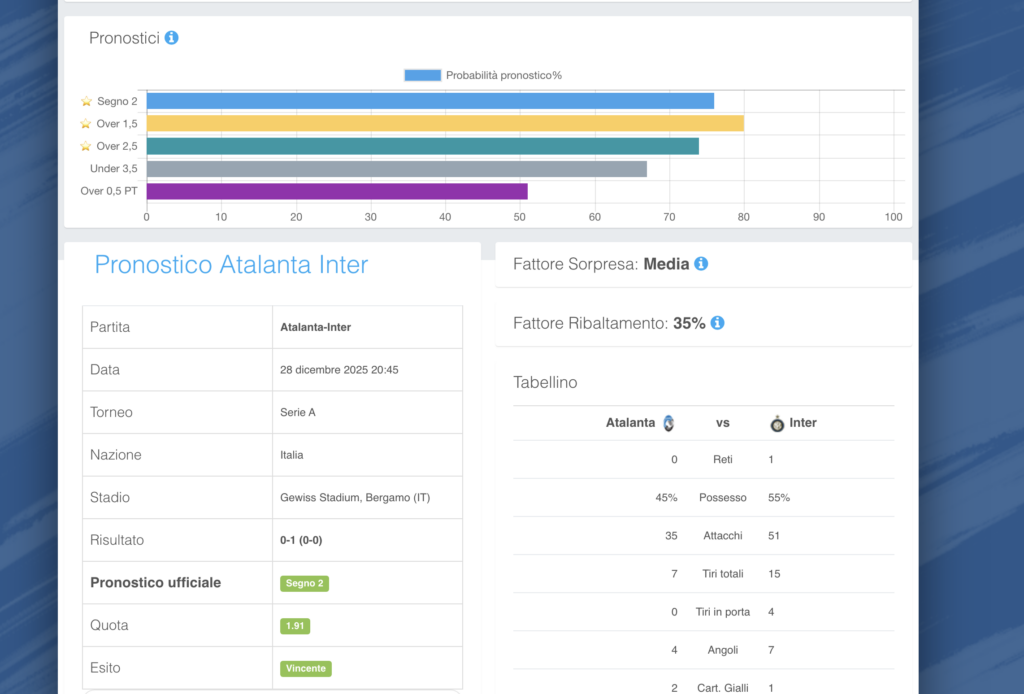1024x694 pixels.
Task: Select the purple Over 0,5 PT bar
Action: [337, 191]
